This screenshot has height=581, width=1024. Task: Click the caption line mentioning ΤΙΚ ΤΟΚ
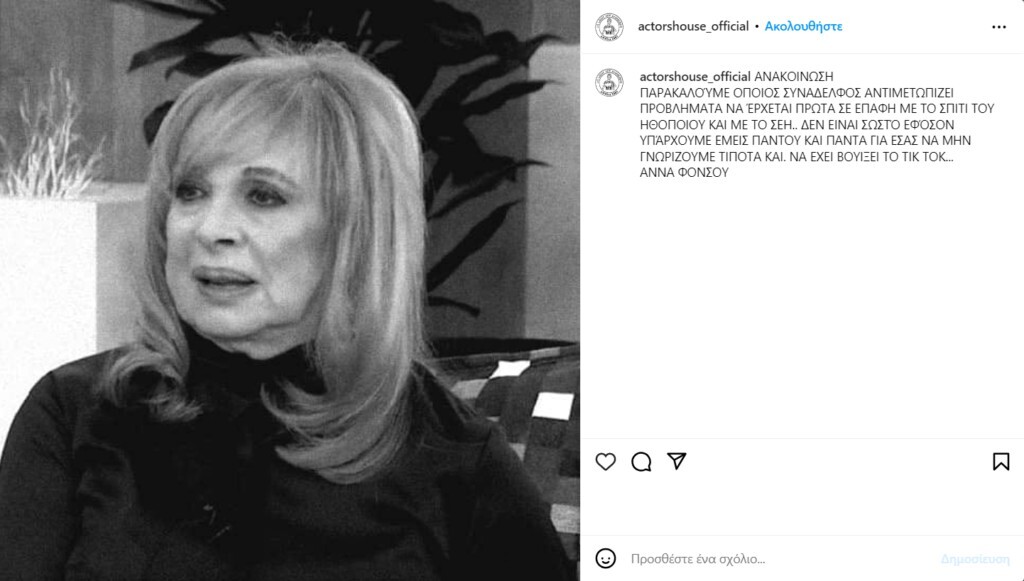(x=796, y=157)
